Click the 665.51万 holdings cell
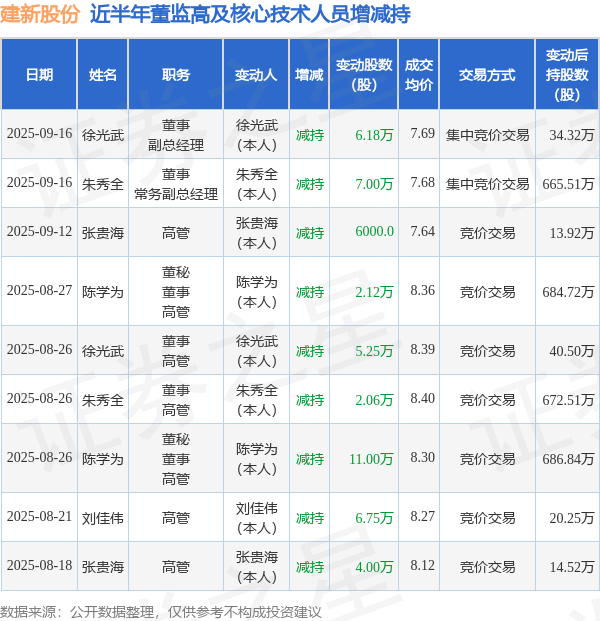Screen dimensions: 600x621 (x=568, y=184)
